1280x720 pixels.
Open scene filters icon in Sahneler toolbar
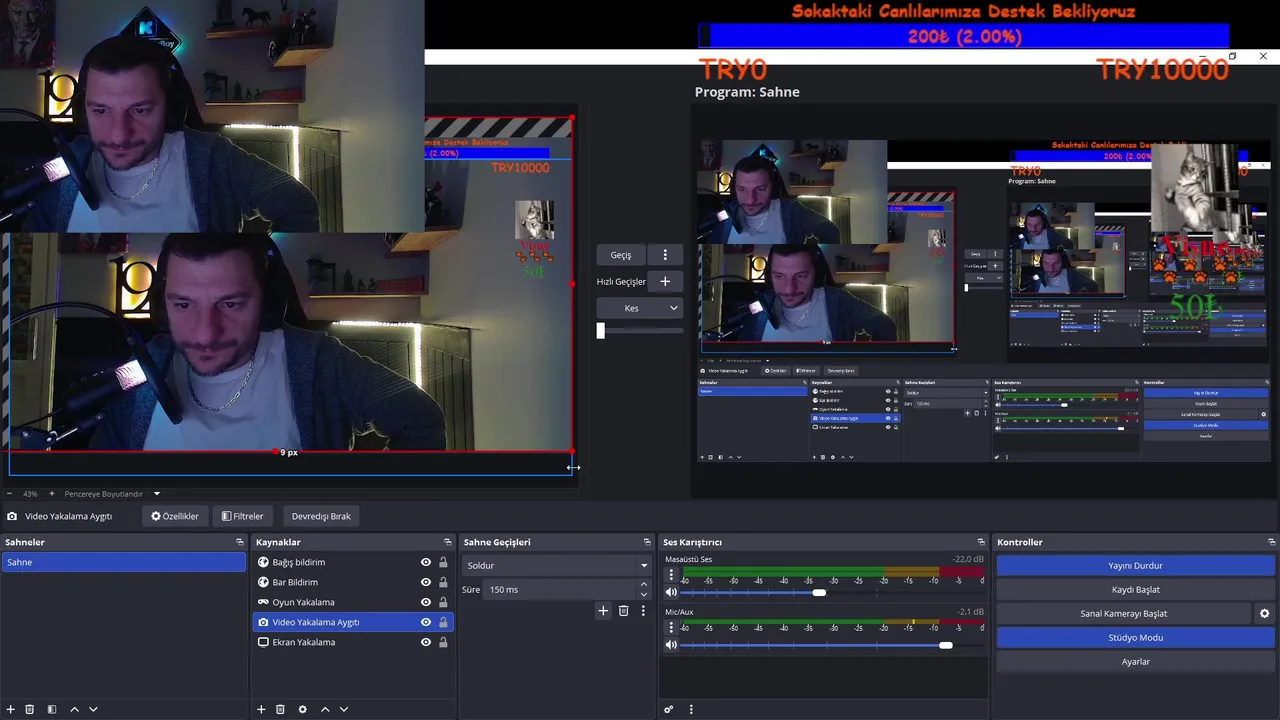click(52, 709)
